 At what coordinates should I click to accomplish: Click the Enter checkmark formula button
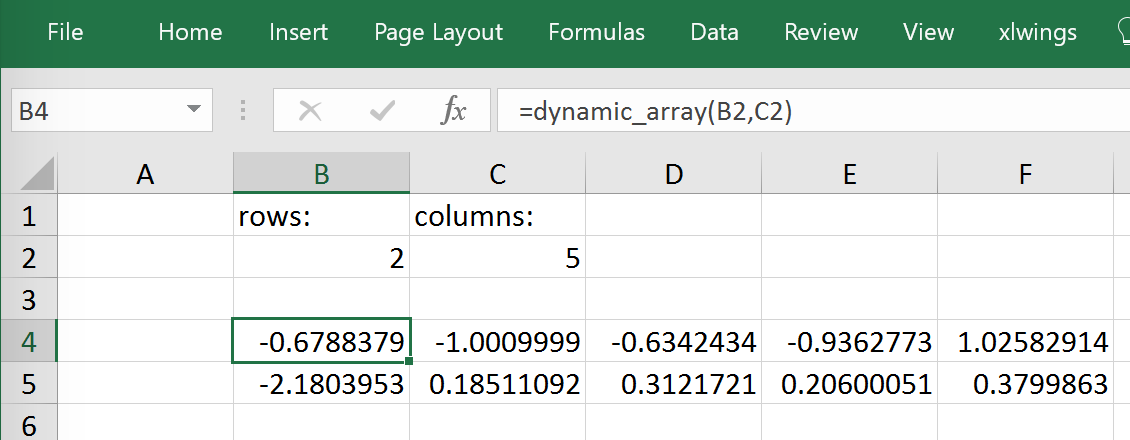tap(381, 111)
